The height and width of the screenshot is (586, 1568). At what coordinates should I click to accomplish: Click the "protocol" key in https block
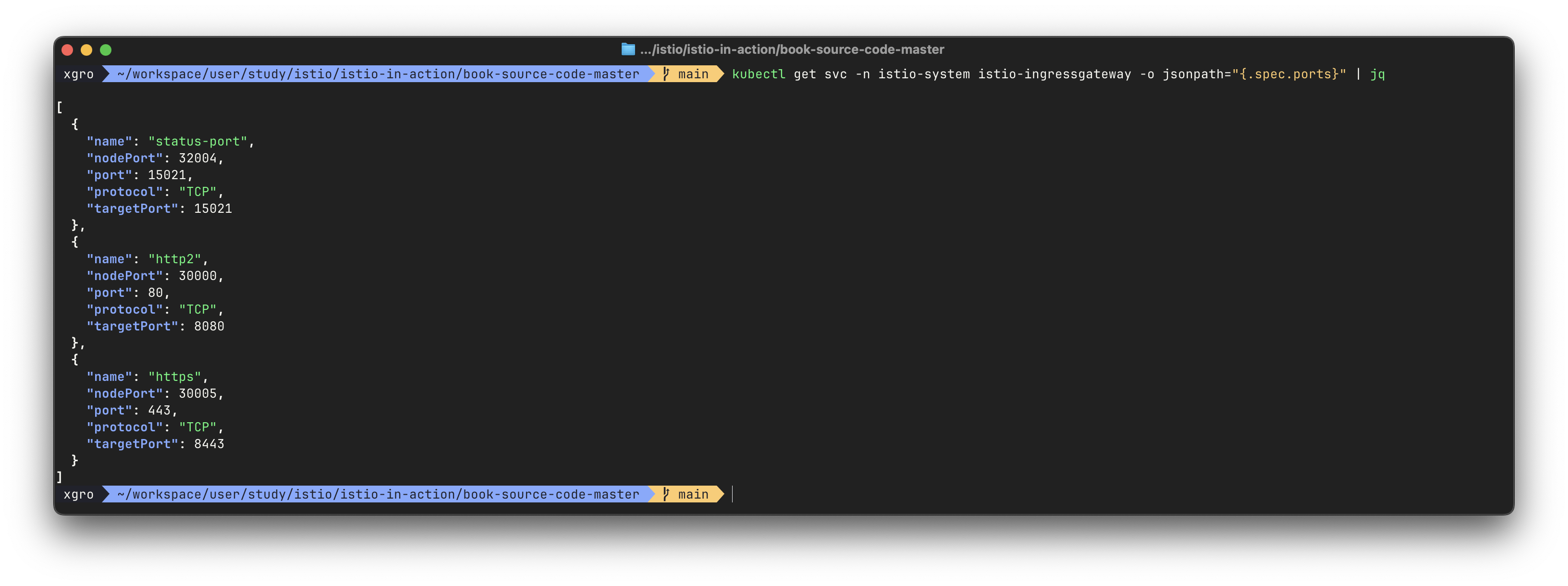point(125,427)
